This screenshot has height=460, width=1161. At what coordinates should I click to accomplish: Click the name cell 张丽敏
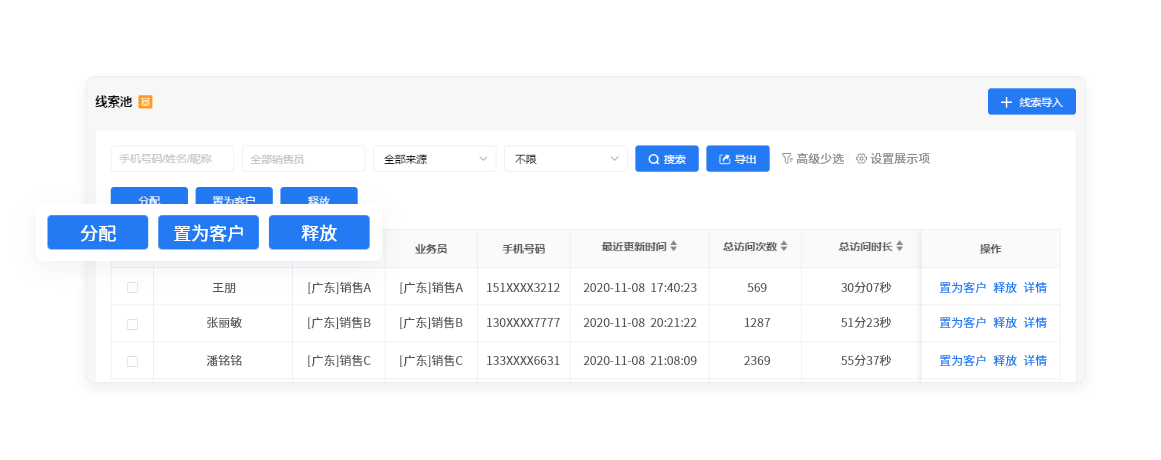click(x=224, y=323)
